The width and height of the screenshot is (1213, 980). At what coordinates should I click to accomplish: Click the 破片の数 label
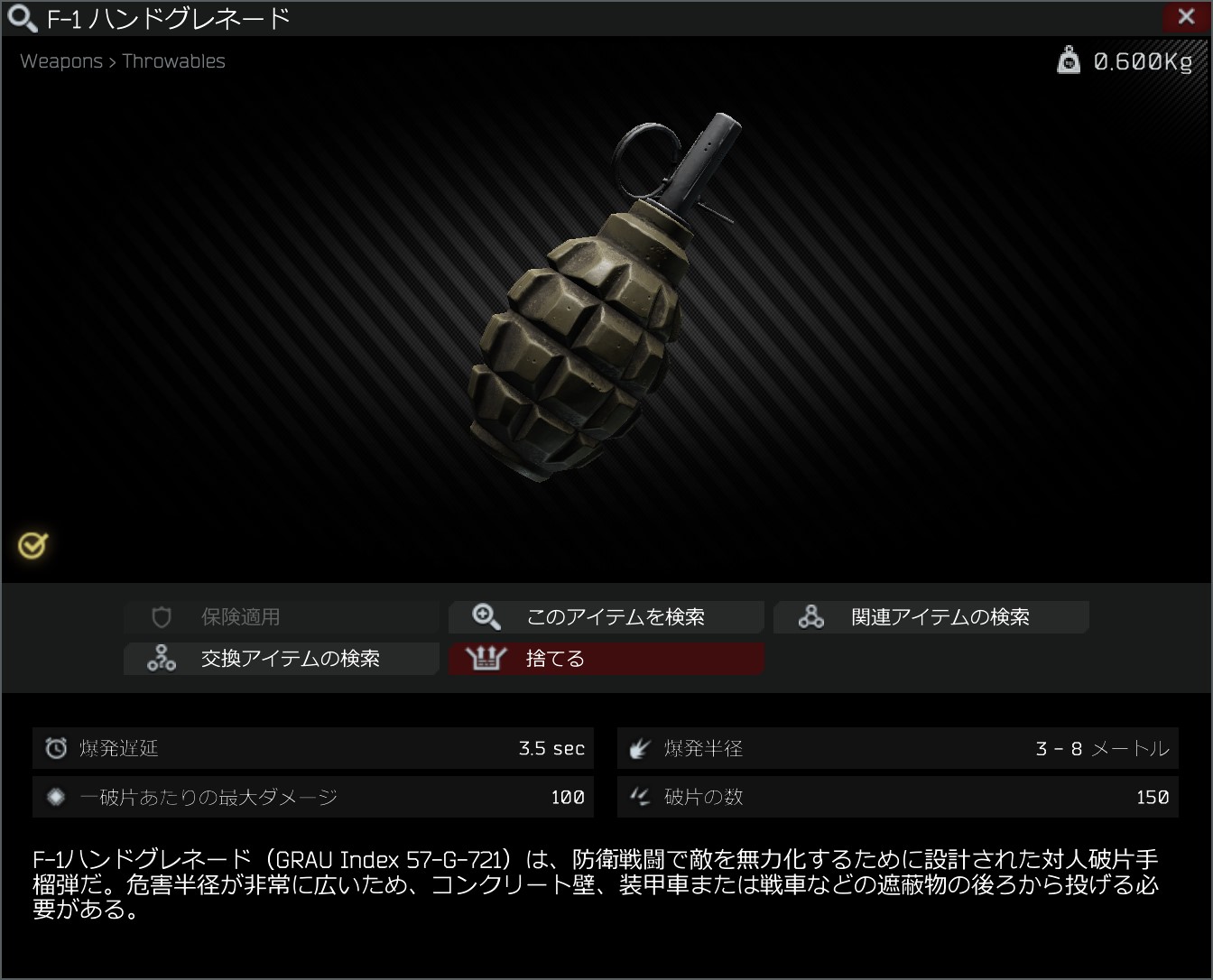tap(704, 797)
